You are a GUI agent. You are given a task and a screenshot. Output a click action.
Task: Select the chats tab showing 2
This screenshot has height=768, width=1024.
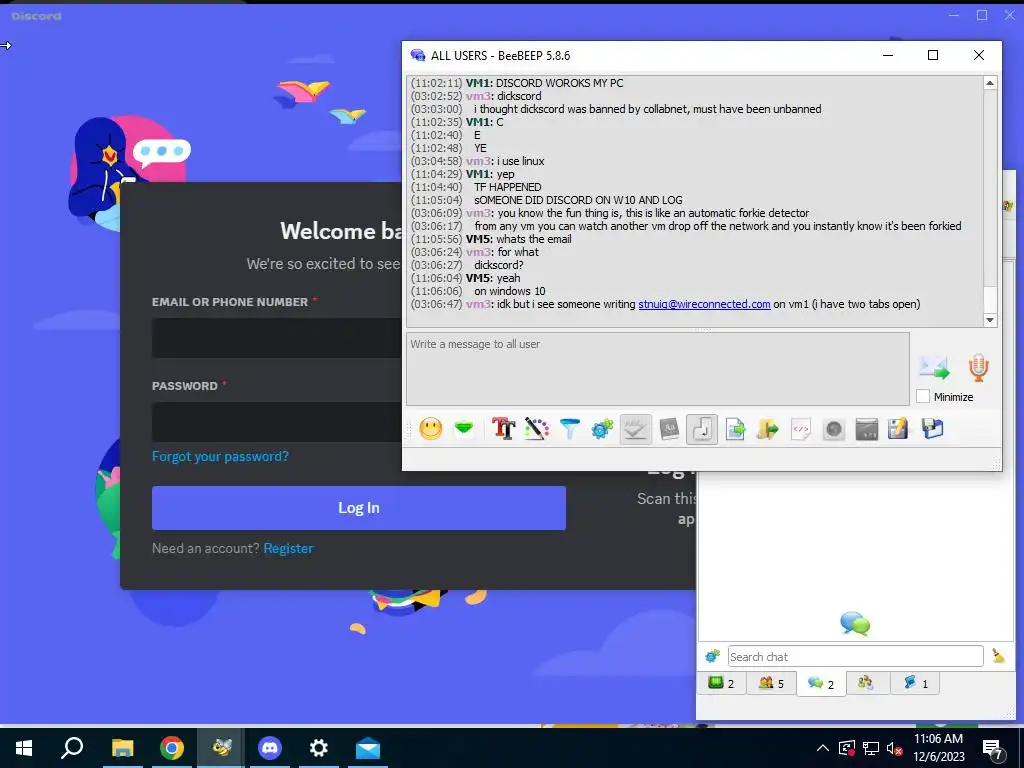point(821,684)
